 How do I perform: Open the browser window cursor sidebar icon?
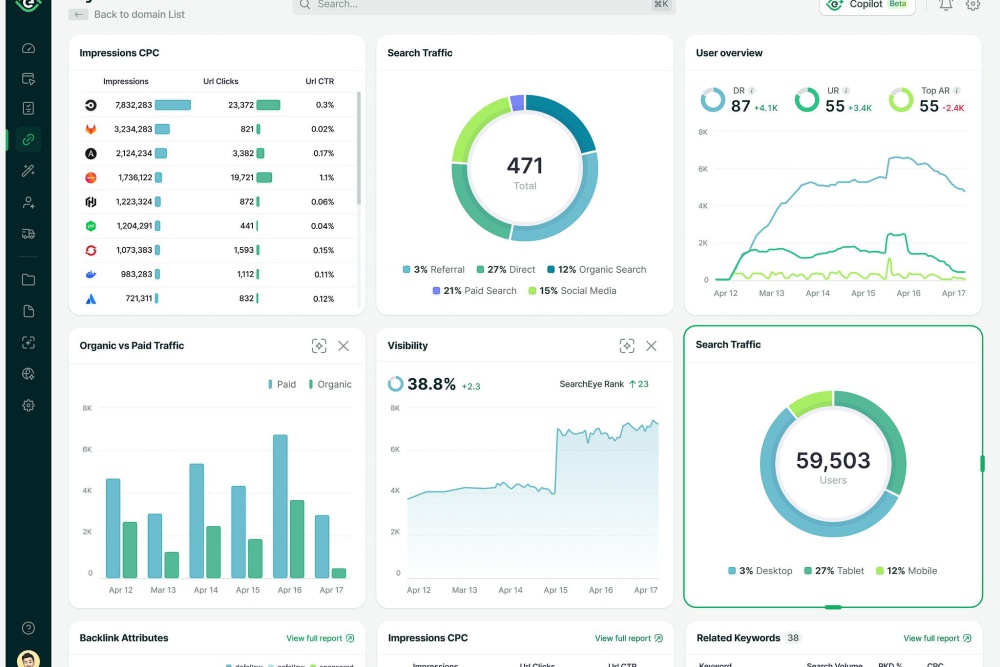28,79
